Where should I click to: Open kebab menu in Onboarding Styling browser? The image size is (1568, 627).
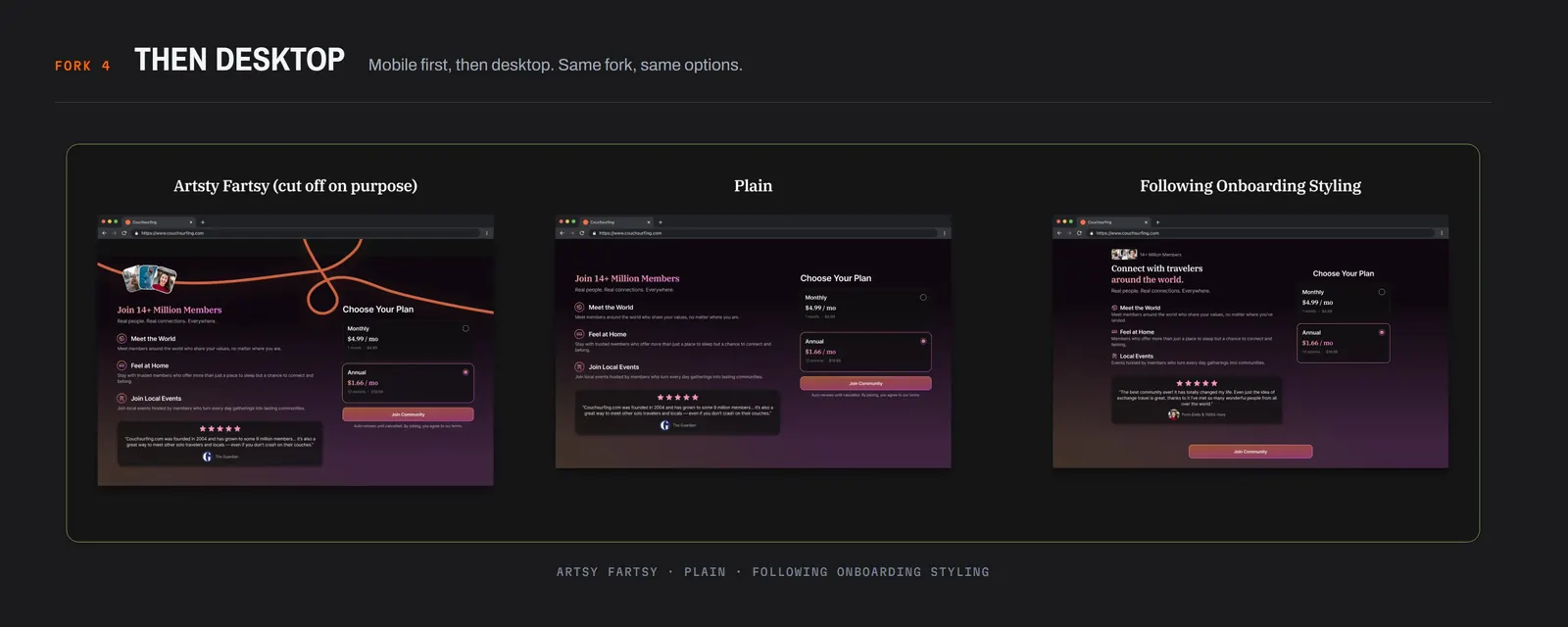(1443, 233)
